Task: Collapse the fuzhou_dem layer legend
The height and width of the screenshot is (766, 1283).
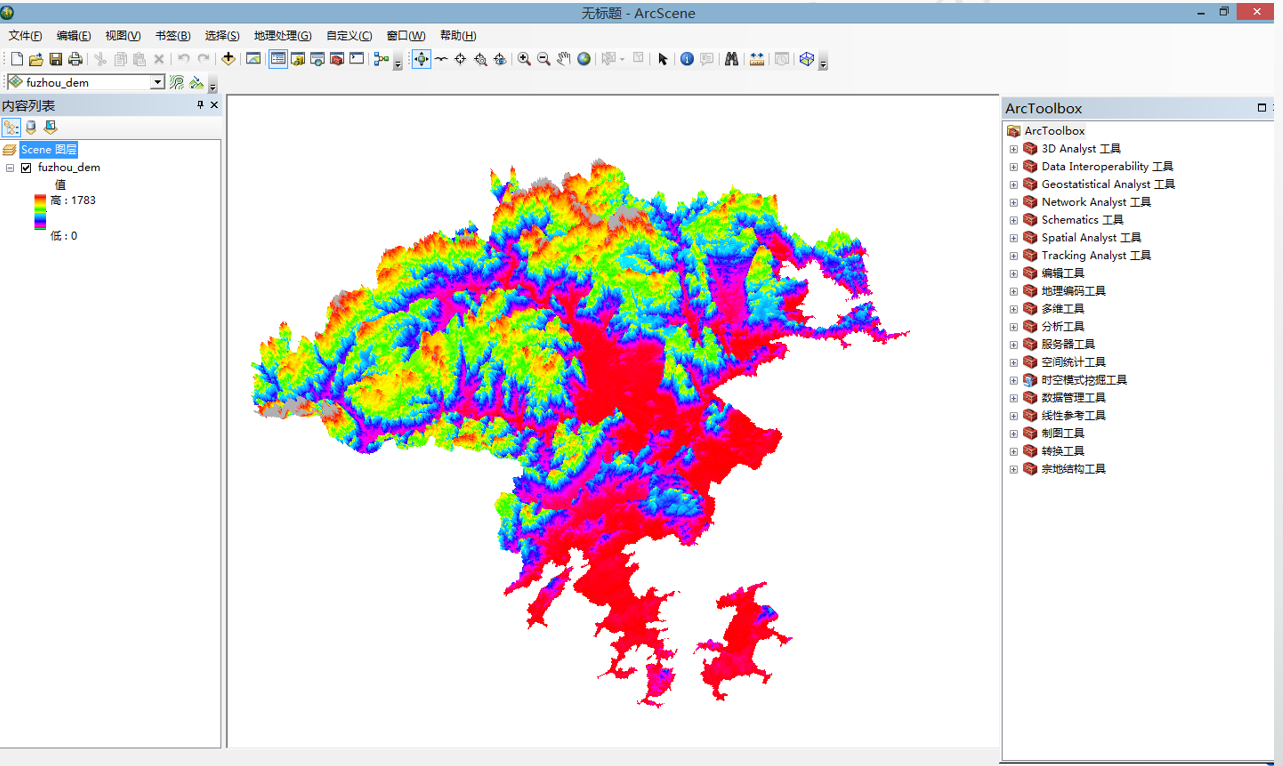Action: 10,168
